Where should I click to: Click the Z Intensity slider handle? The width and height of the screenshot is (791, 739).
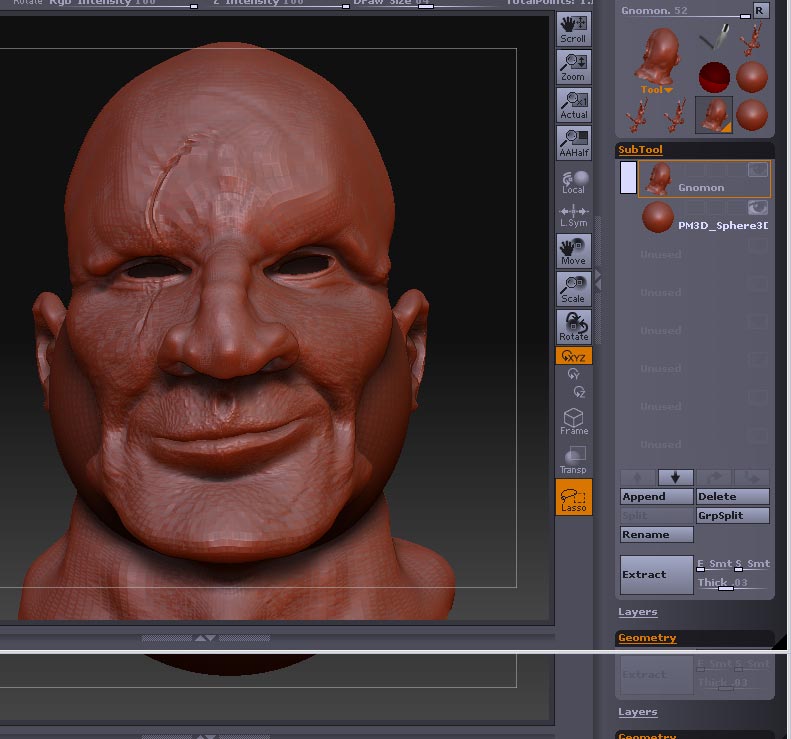(346, 6)
